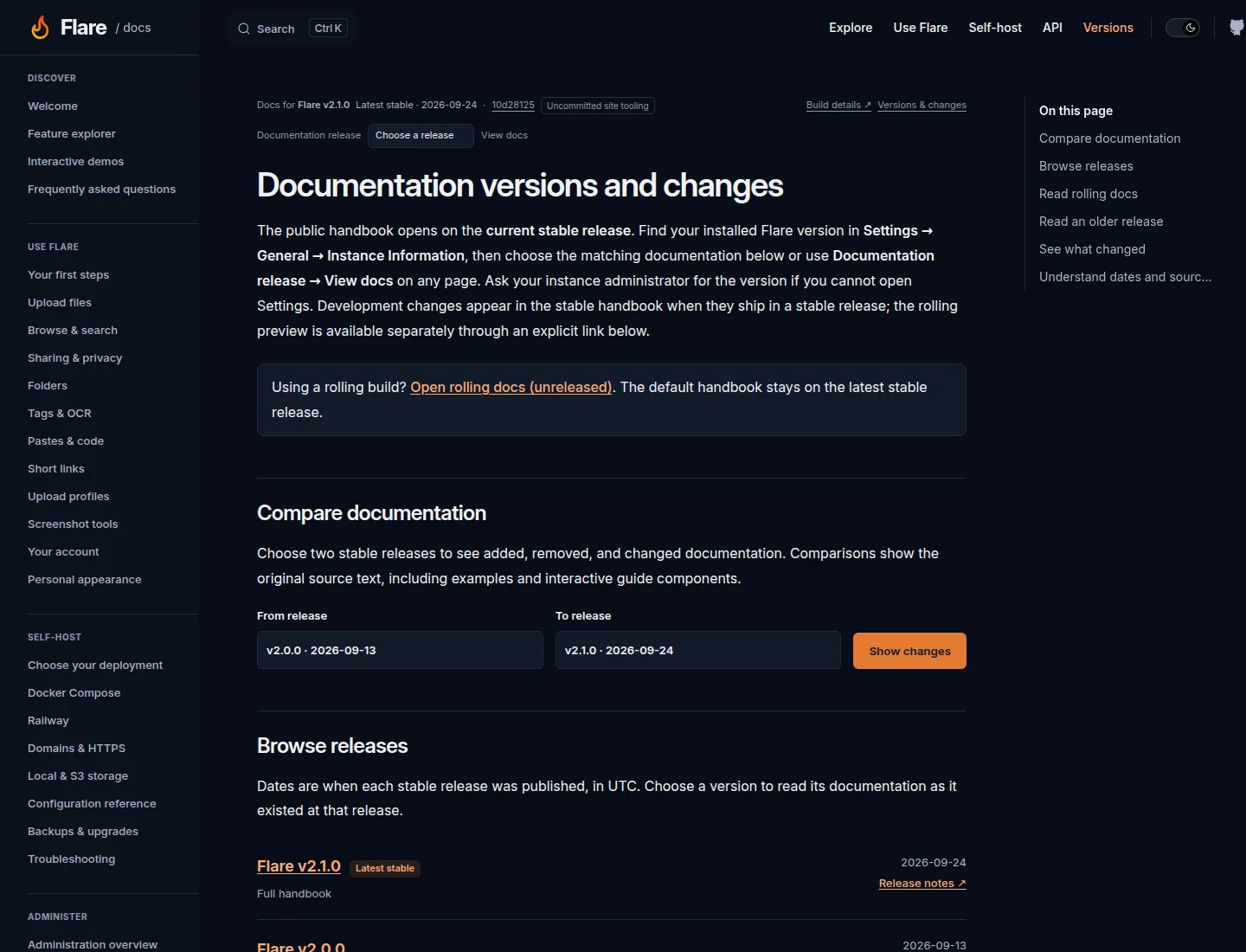Open the Versions menu item
The width and height of the screenshot is (1246, 952).
[1108, 28]
